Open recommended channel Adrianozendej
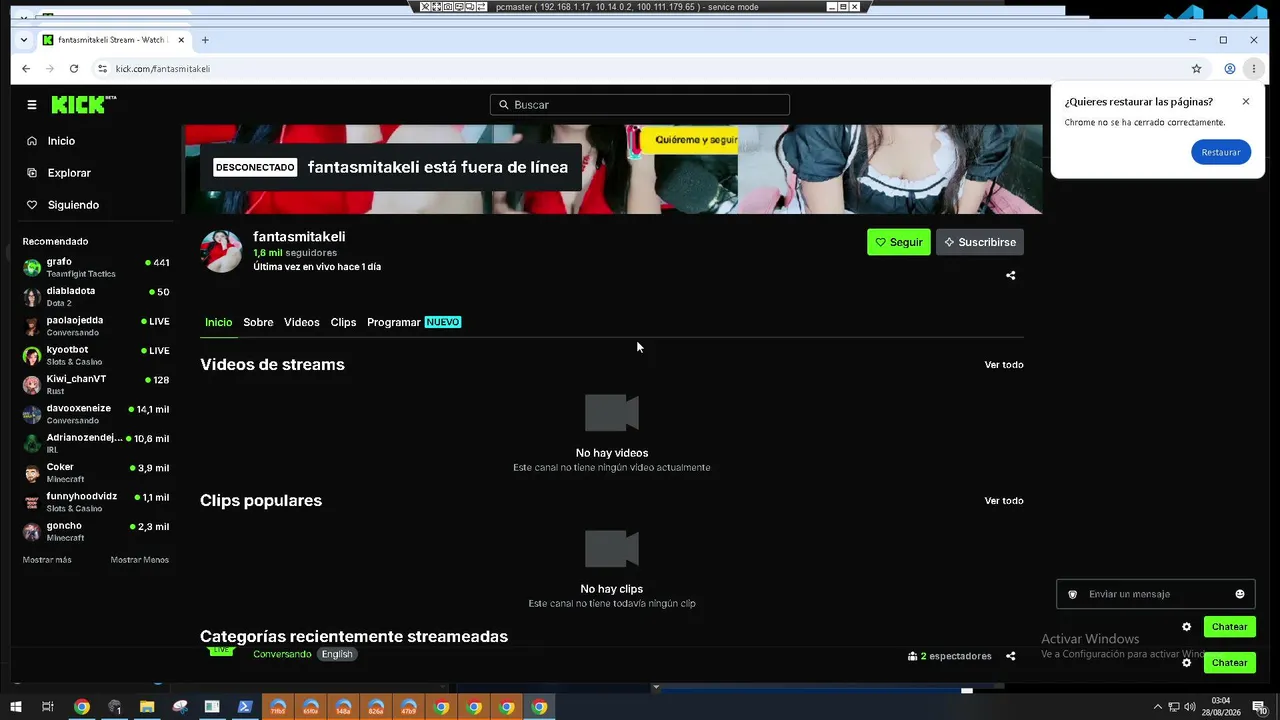This screenshot has height=720, width=1280. [x=96, y=444]
